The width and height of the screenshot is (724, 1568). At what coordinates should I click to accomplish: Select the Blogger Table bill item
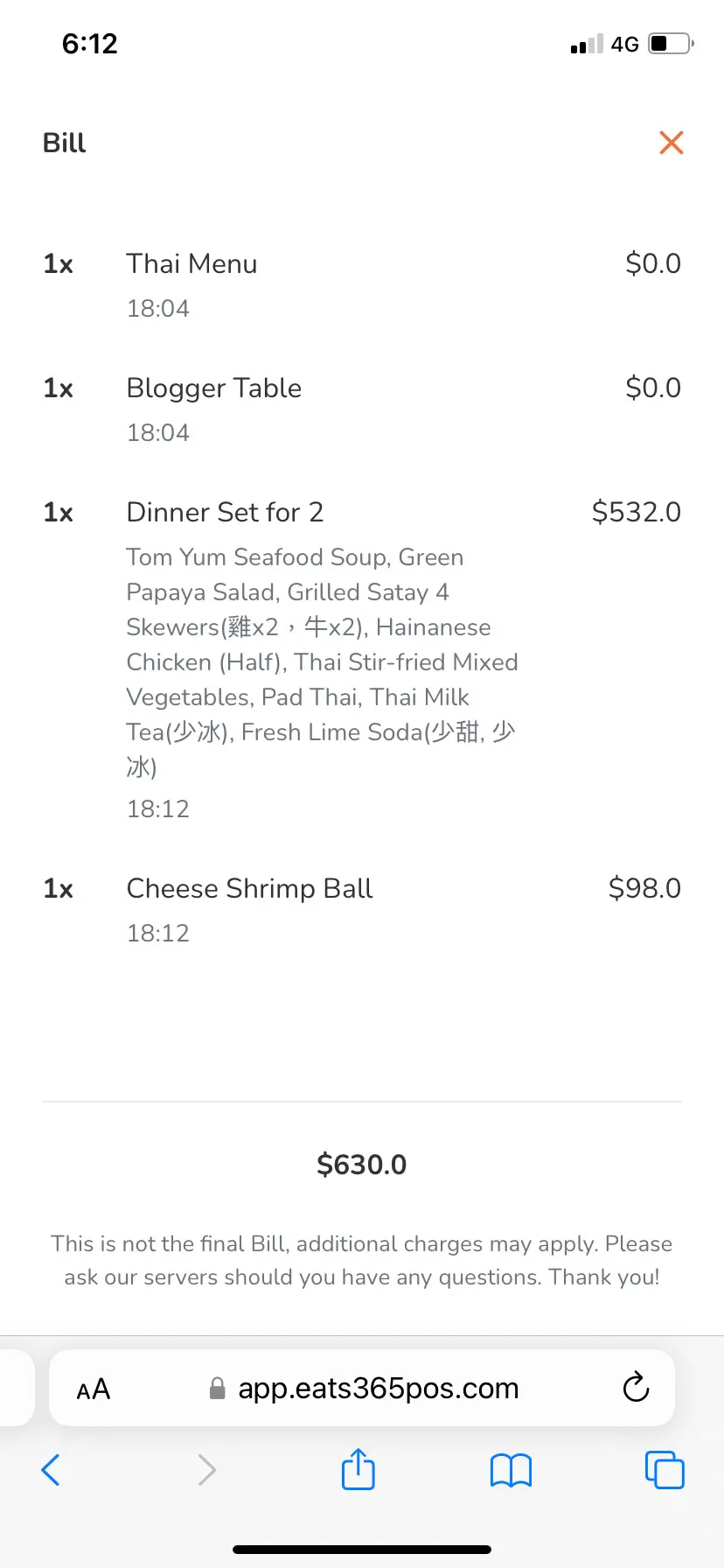coord(214,388)
